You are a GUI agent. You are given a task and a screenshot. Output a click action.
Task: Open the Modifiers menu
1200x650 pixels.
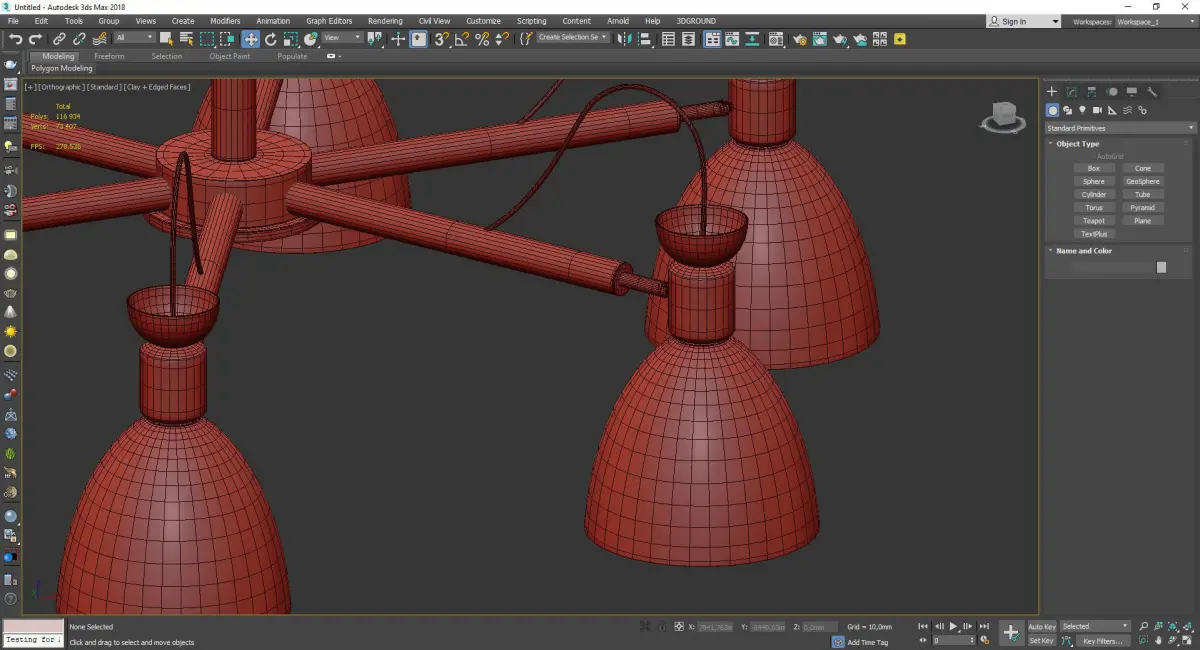pyautogui.click(x=225, y=21)
